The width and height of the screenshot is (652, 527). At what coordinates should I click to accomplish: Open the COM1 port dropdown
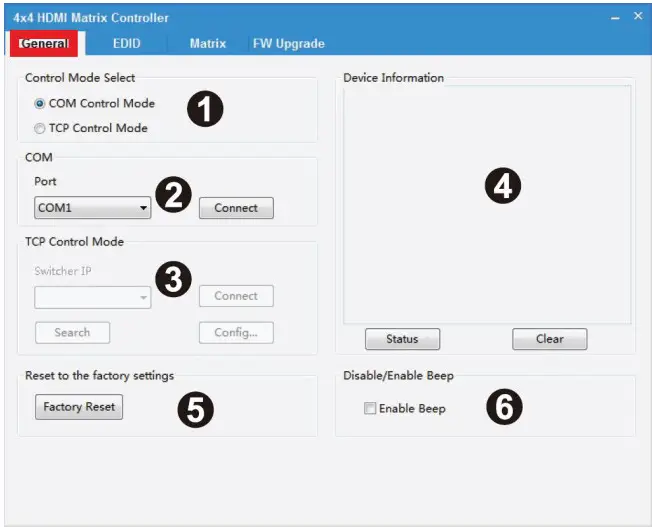coord(92,208)
